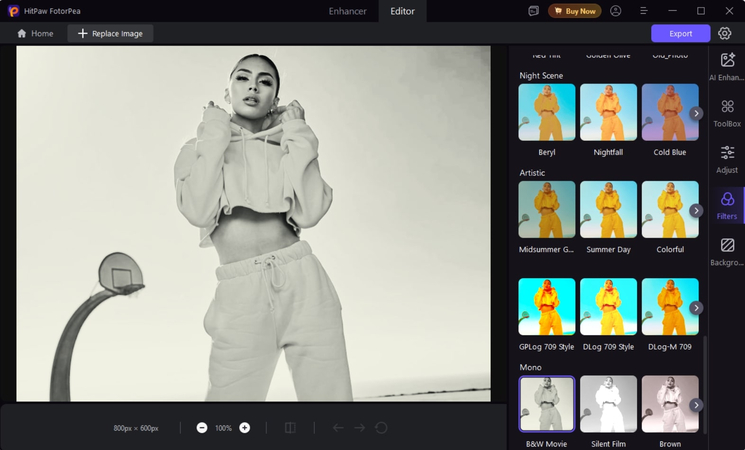Apply the Silent Film filter thumbnail
The image size is (745, 450).
pyautogui.click(x=608, y=405)
